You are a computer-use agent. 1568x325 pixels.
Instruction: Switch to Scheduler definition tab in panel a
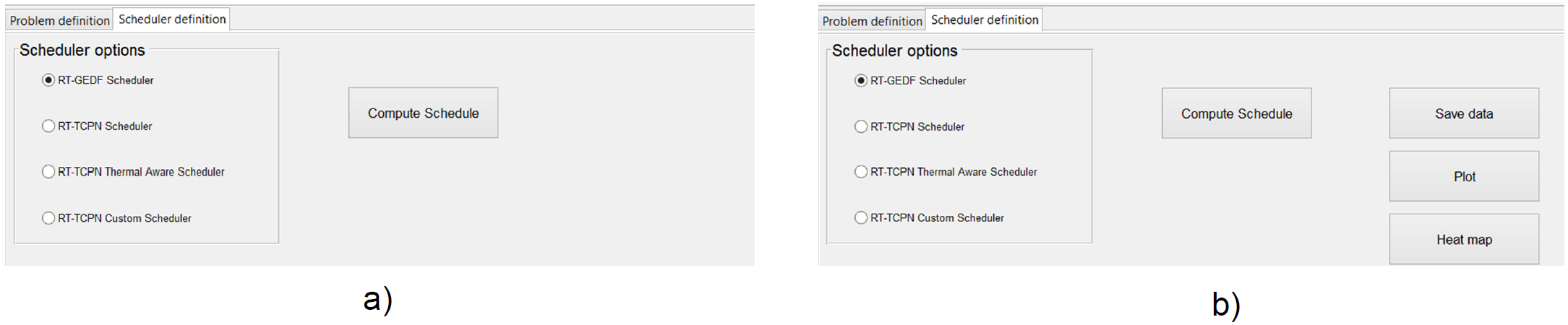[x=172, y=19]
